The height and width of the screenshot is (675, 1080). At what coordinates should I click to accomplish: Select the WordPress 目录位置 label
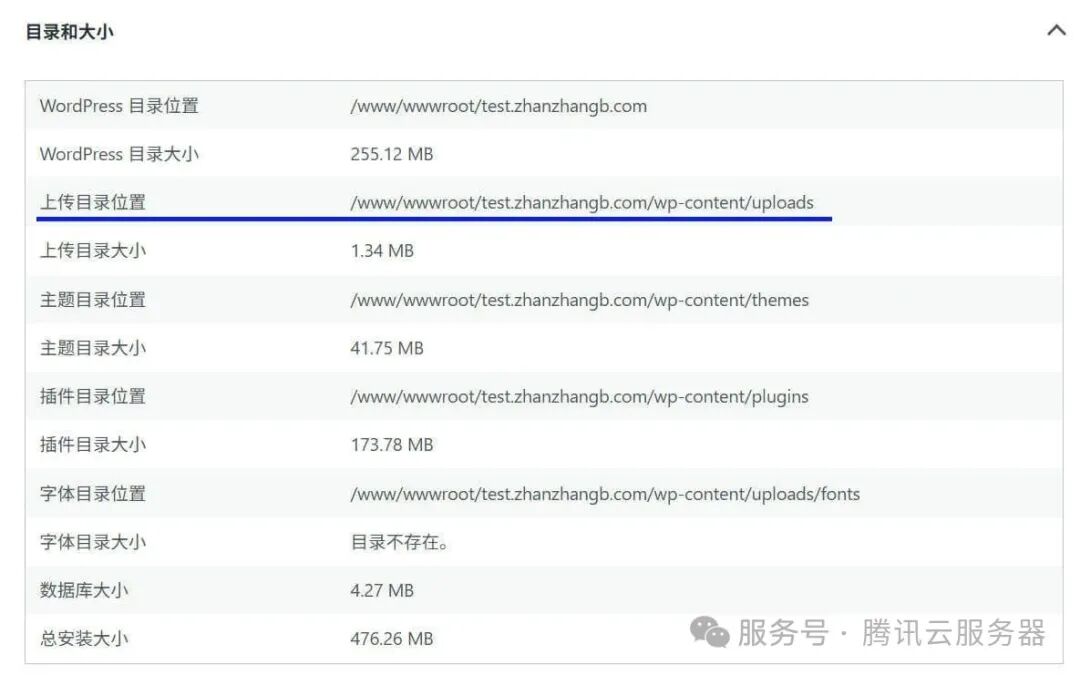click(x=119, y=106)
